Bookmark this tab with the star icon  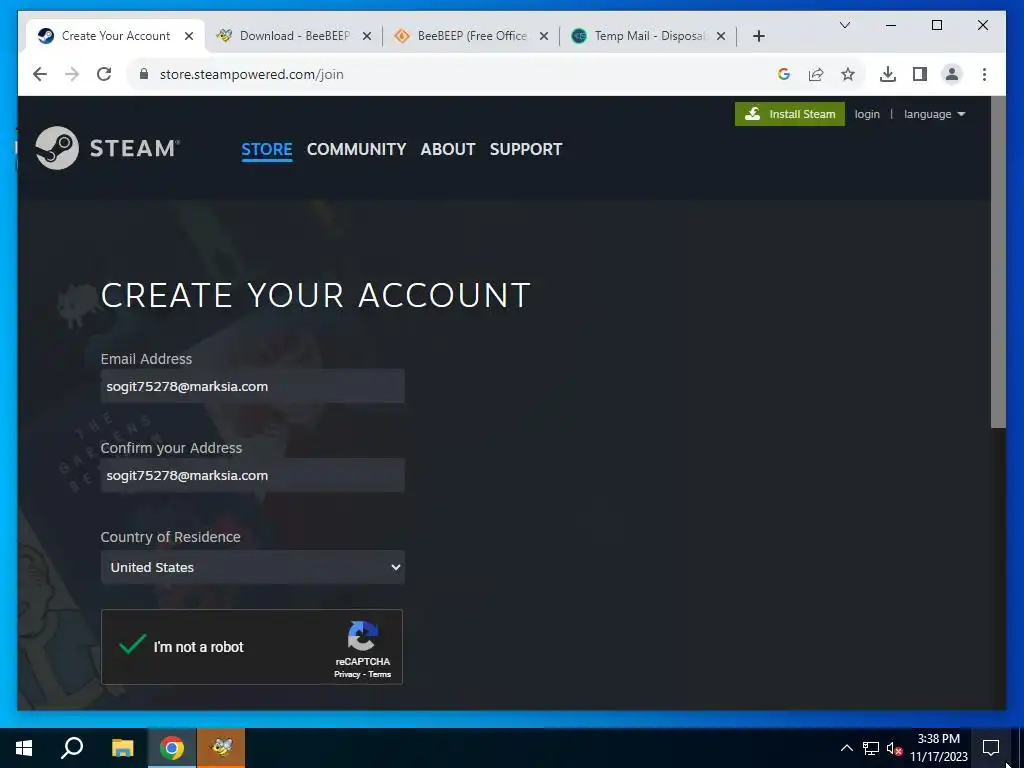848,74
